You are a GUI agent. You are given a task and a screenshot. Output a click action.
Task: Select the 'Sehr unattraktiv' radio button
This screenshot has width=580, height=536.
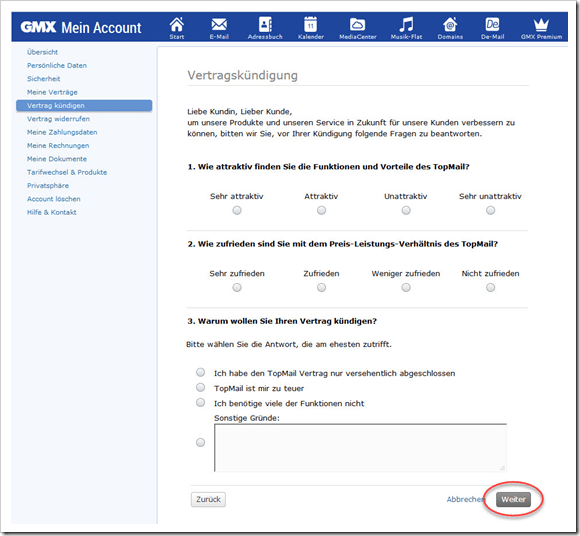coord(490,210)
